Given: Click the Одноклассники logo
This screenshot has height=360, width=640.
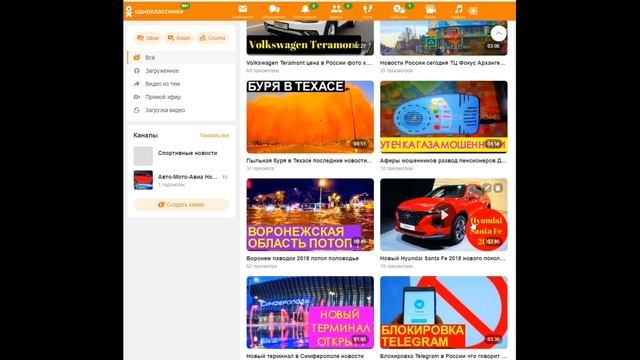Looking at the screenshot, I should point(154,11).
